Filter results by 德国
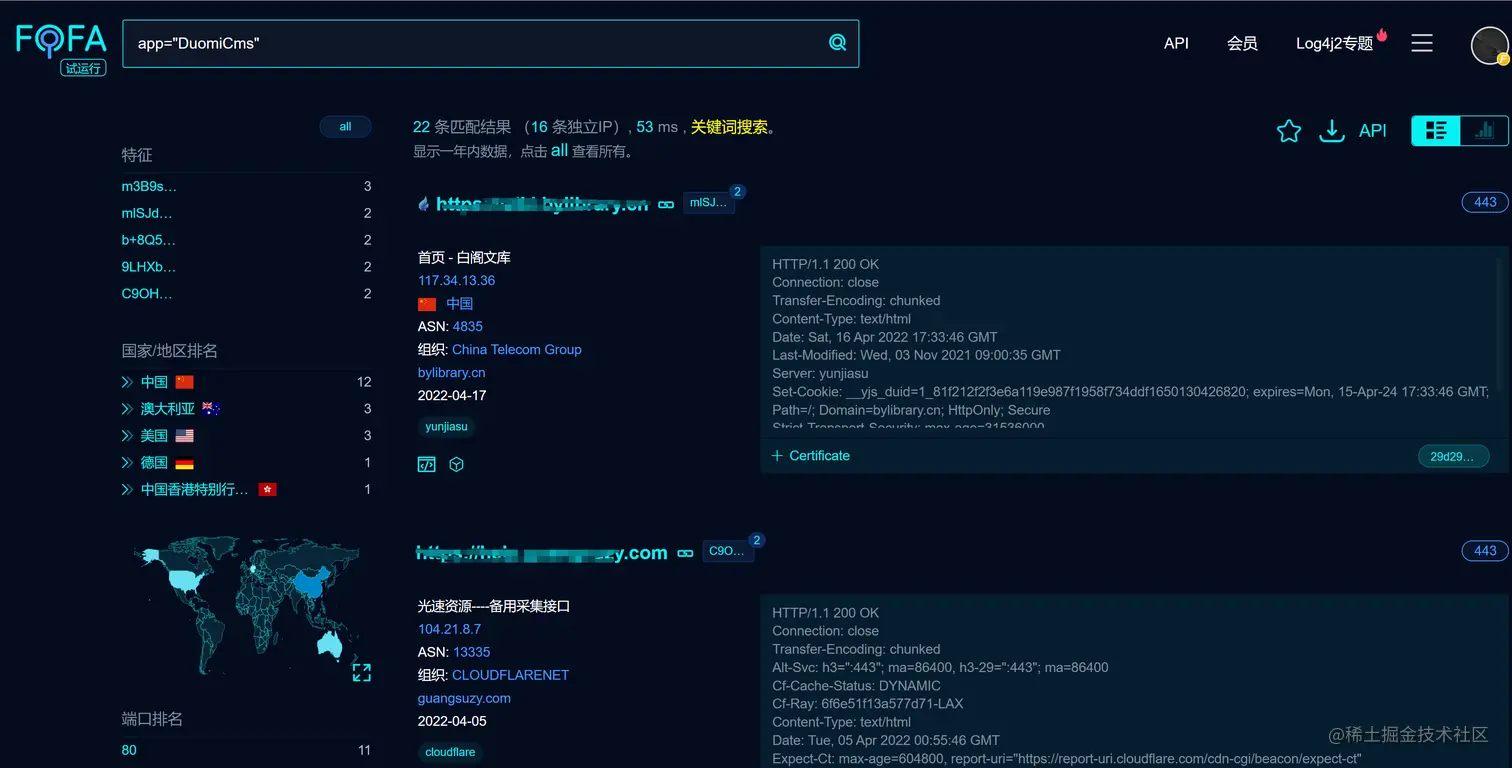Viewport: 1512px width, 768px height. [154, 463]
